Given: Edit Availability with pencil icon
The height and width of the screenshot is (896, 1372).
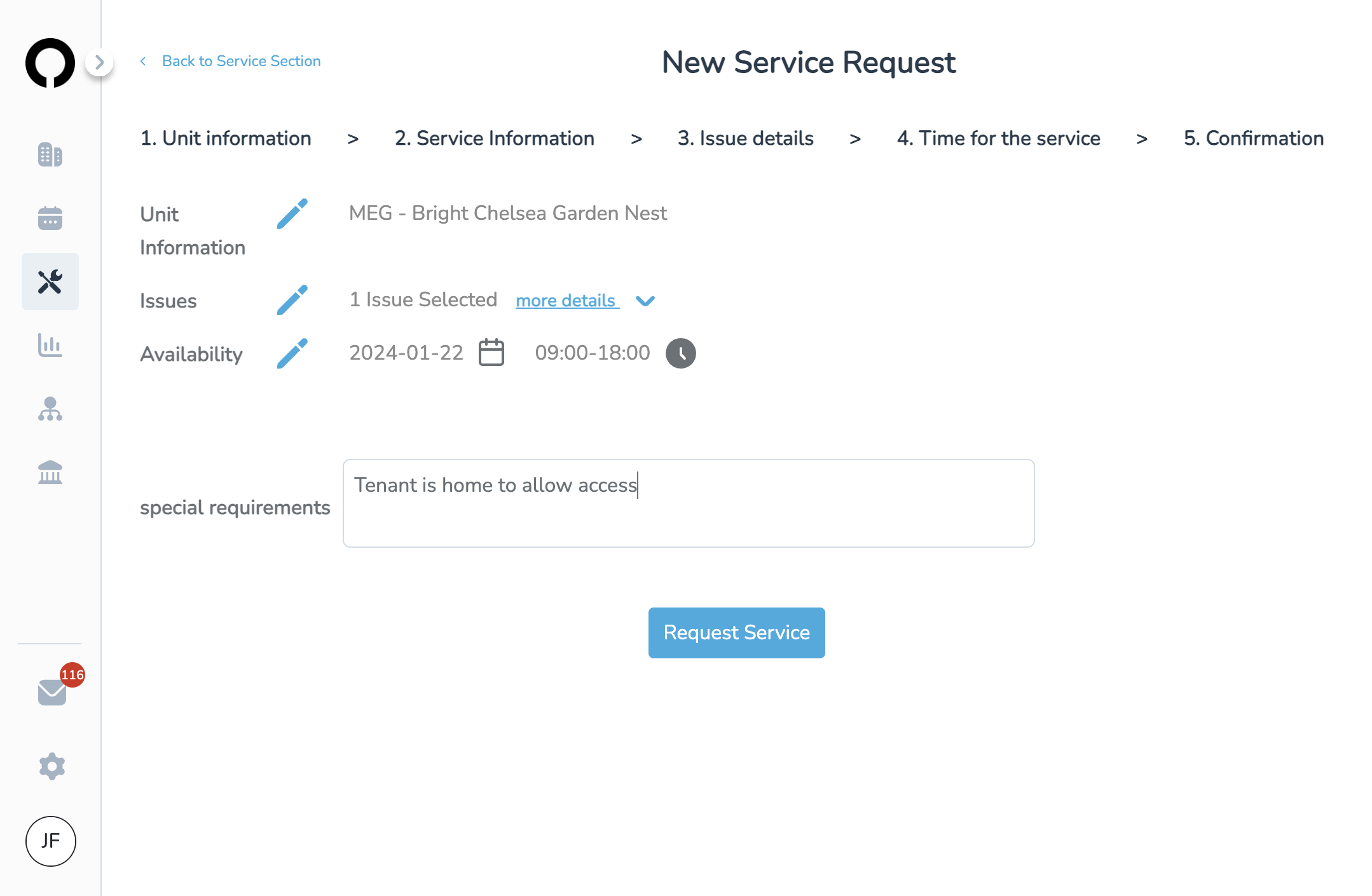Looking at the screenshot, I should pos(292,353).
